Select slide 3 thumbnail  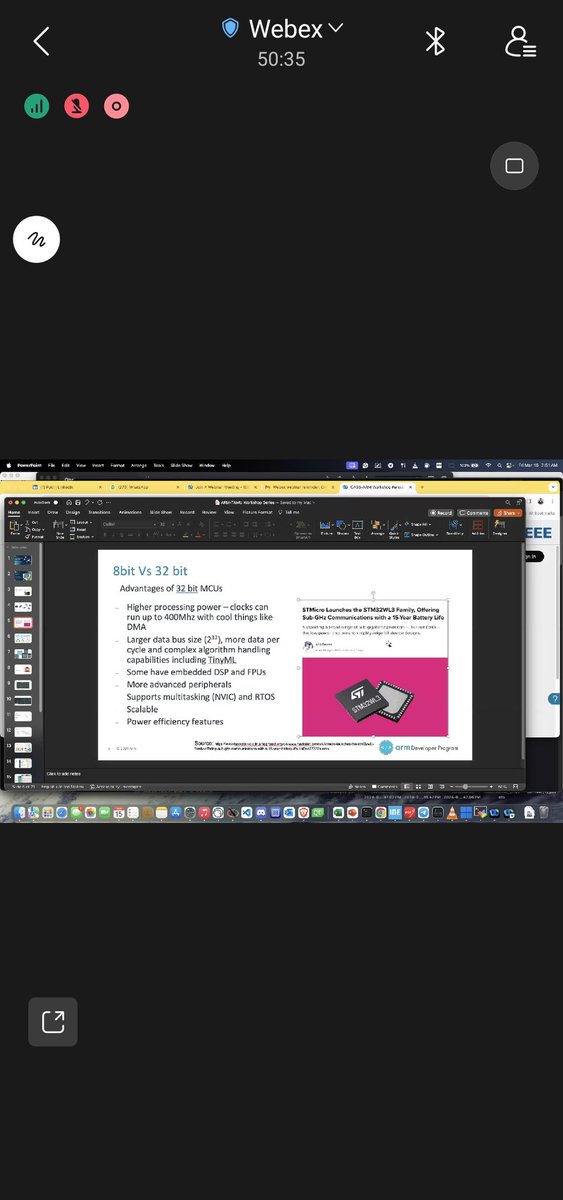[x=22, y=590]
